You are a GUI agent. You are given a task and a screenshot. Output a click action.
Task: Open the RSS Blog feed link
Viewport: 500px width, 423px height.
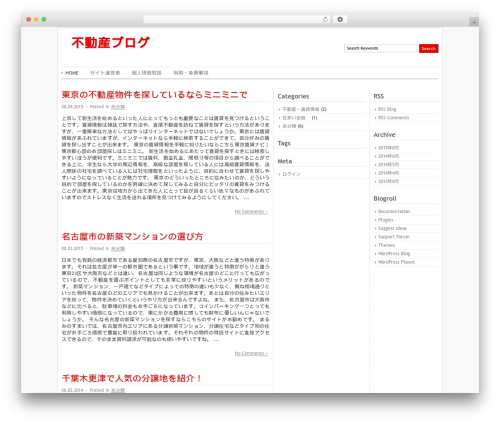[387, 109]
